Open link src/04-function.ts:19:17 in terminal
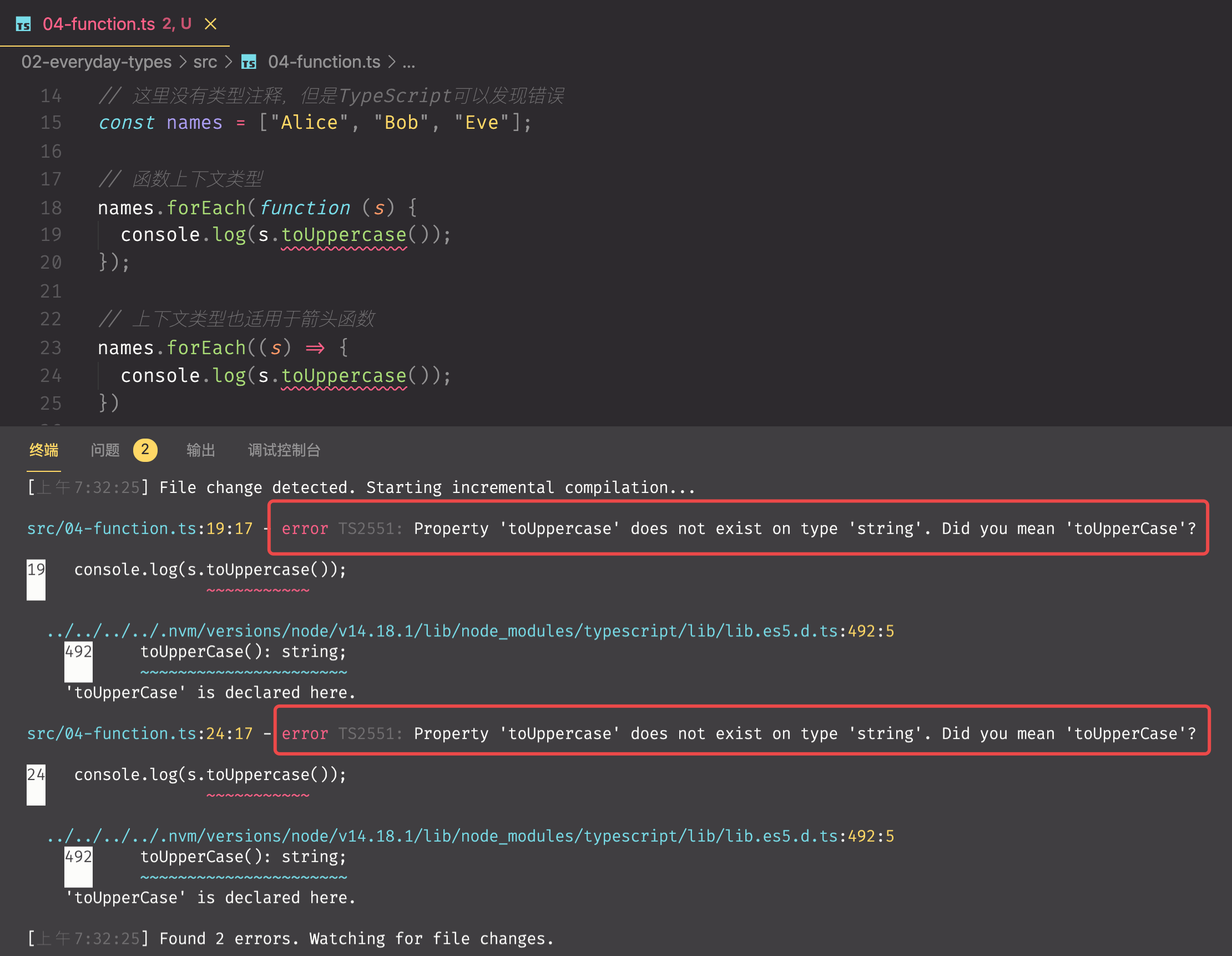The image size is (1232, 956). [140, 528]
